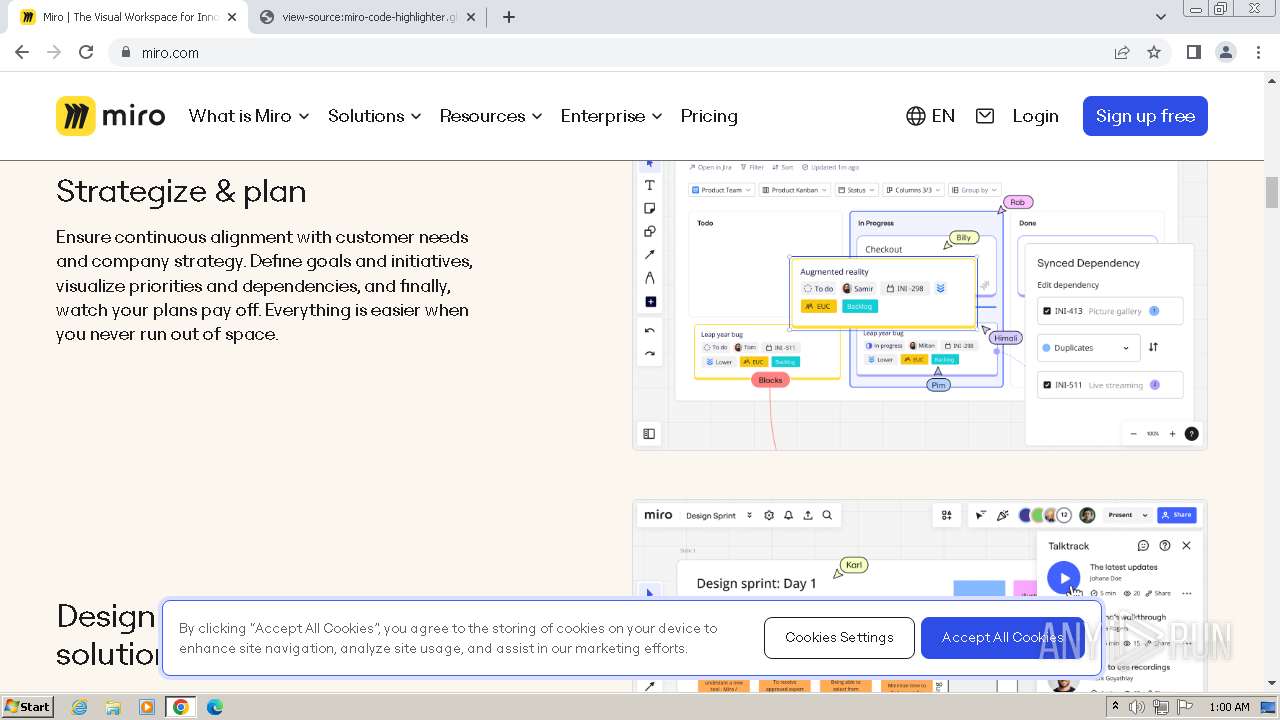Click the plus more-tools icon in the illustration toolbar
The height and width of the screenshot is (720, 1280).
[649, 302]
